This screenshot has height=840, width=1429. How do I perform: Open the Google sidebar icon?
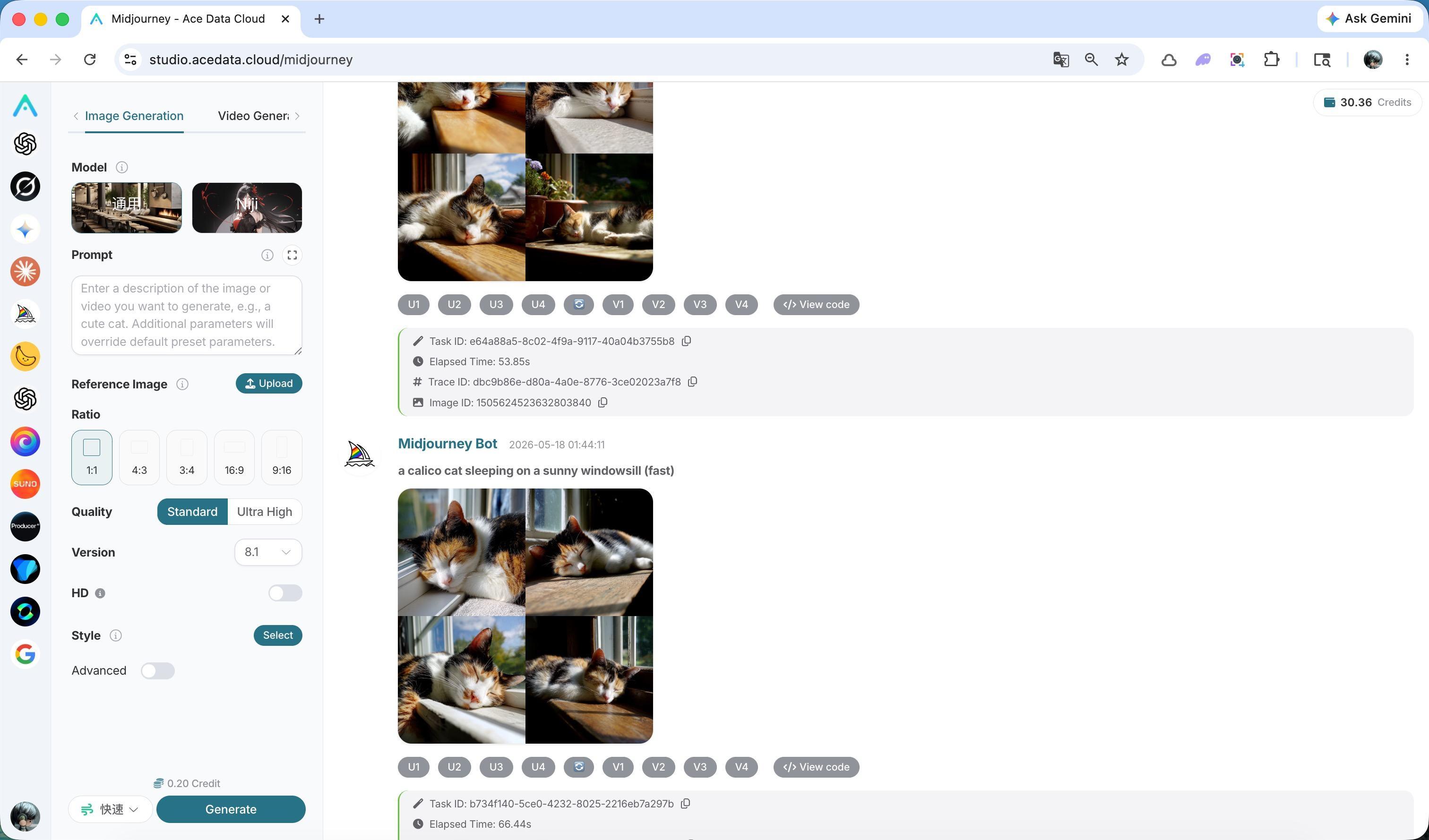click(25, 654)
